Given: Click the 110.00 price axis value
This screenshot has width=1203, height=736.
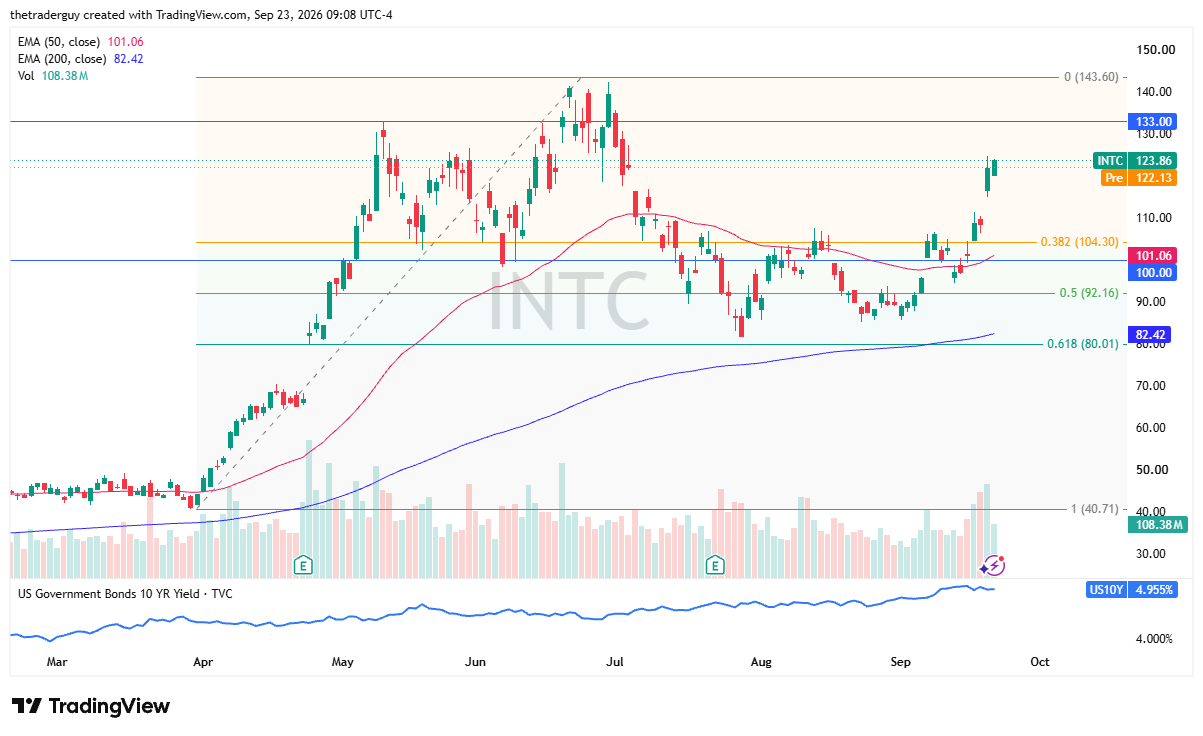Looking at the screenshot, I should pos(1155,217).
